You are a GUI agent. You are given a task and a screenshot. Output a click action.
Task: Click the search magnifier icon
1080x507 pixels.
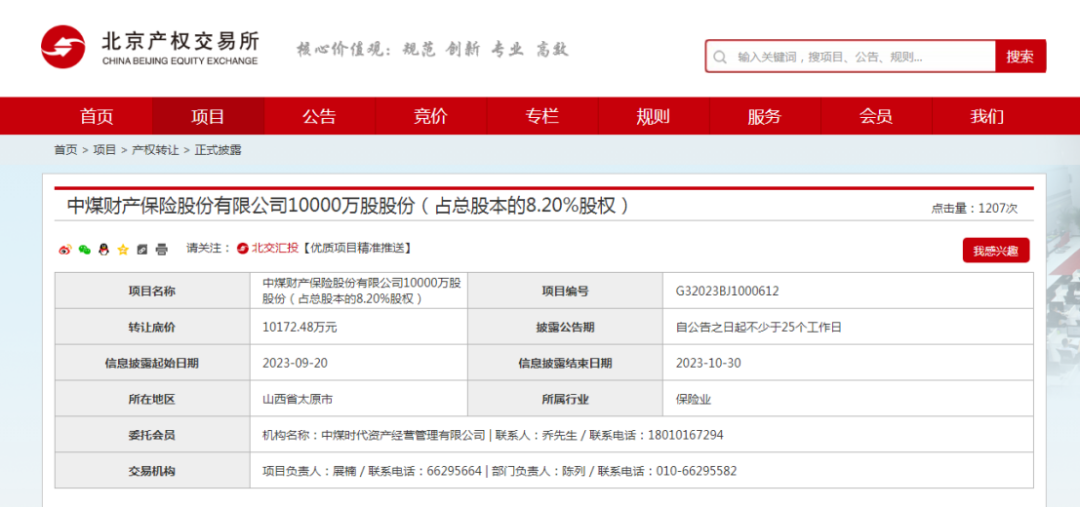[x=720, y=56]
